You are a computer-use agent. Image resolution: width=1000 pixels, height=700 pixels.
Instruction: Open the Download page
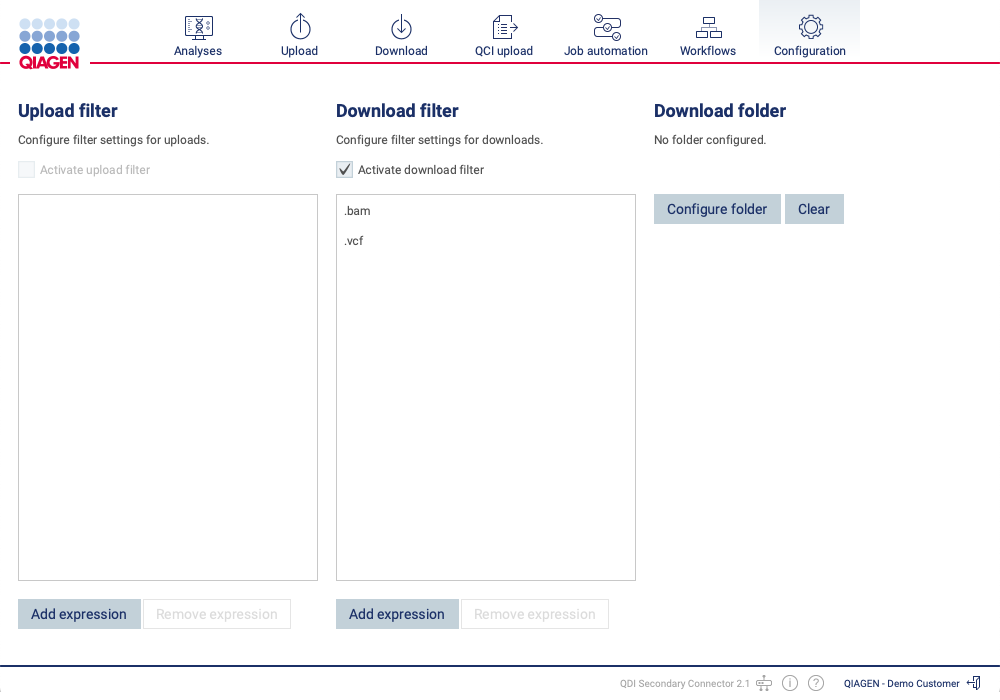[401, 36]
